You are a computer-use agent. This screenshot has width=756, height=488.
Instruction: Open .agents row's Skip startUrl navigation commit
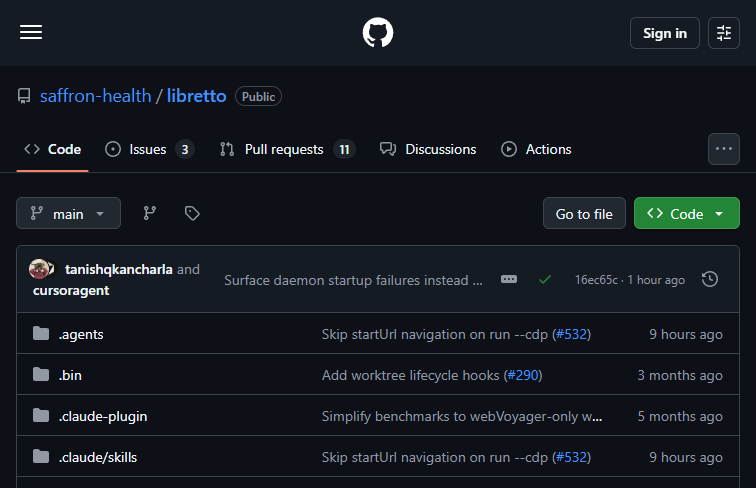(x=435, y=334)
